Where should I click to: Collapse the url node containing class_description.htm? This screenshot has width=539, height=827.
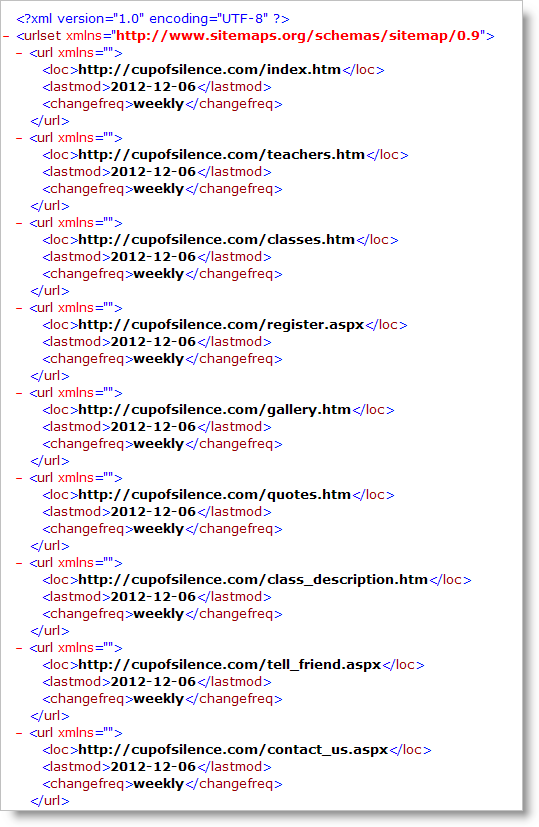pyautogui.click(x=20, y=563)
